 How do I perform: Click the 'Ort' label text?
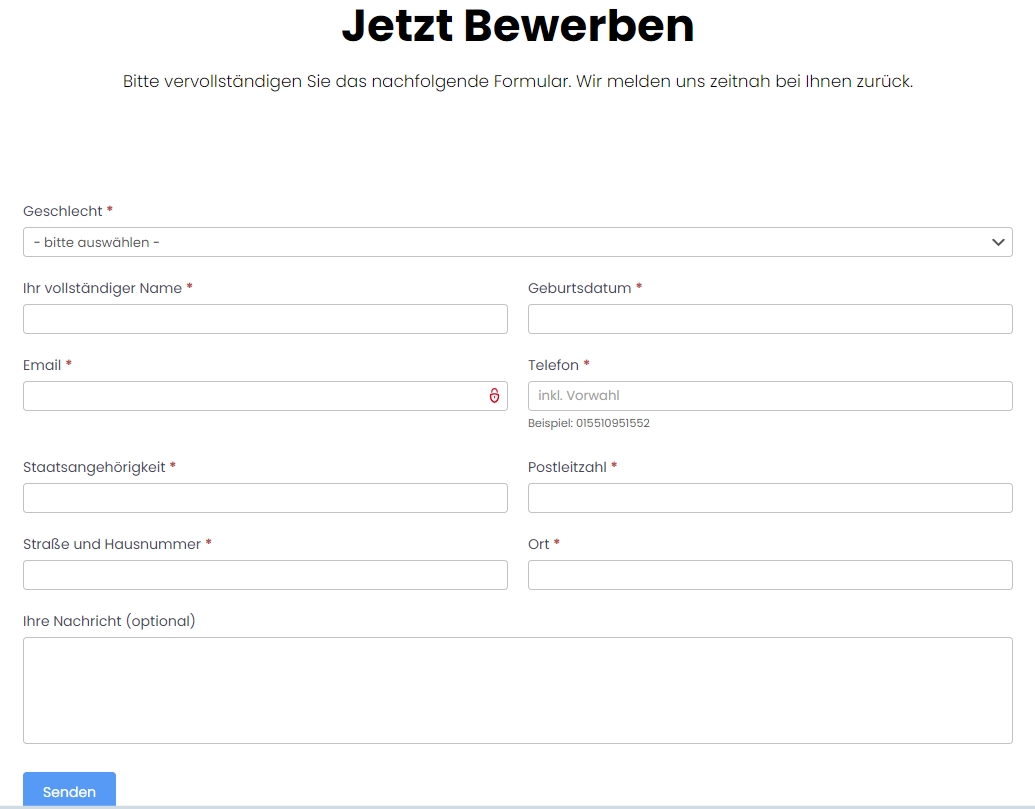click(539, 544)
